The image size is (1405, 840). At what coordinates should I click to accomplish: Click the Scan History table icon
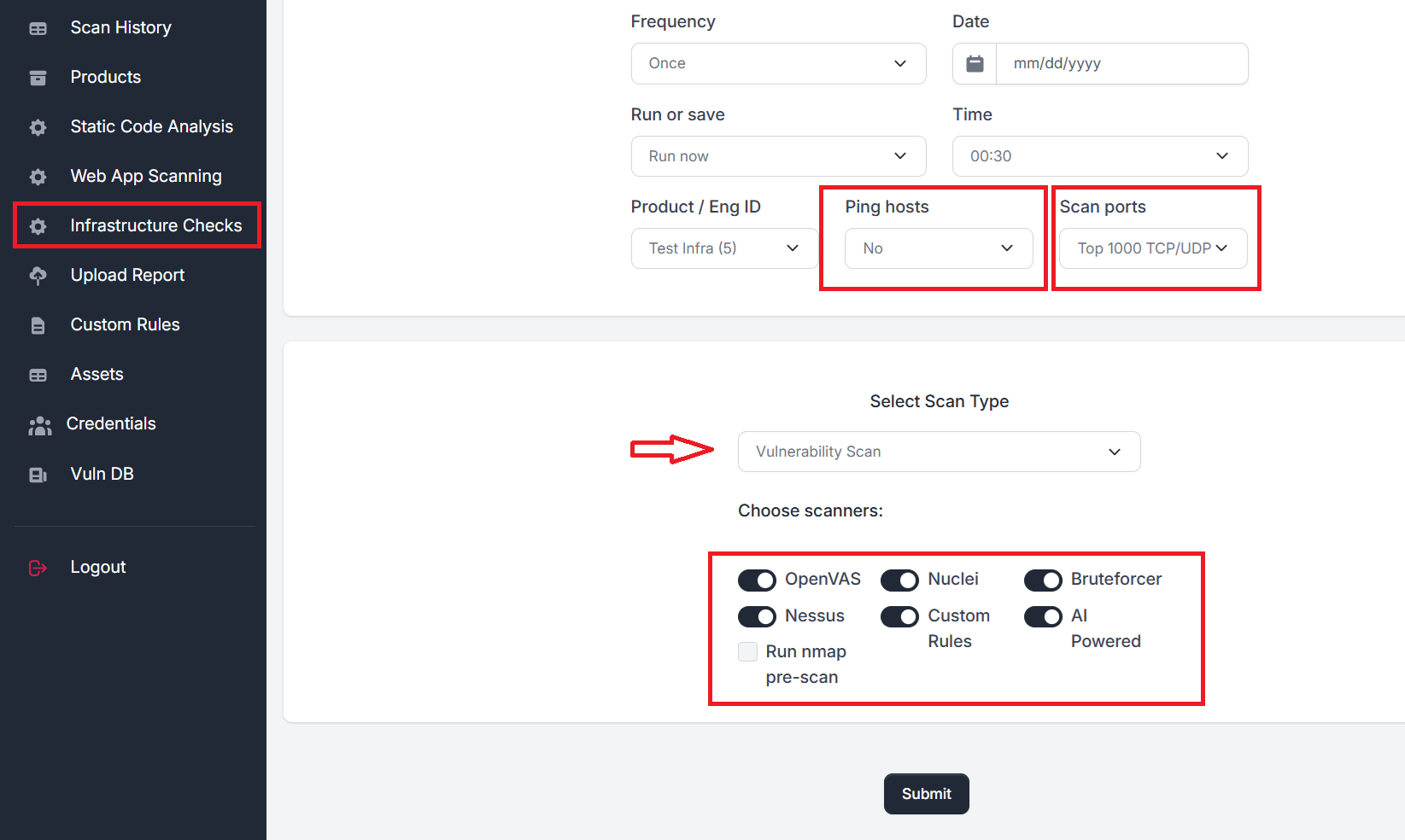click(x=38, y=29)
